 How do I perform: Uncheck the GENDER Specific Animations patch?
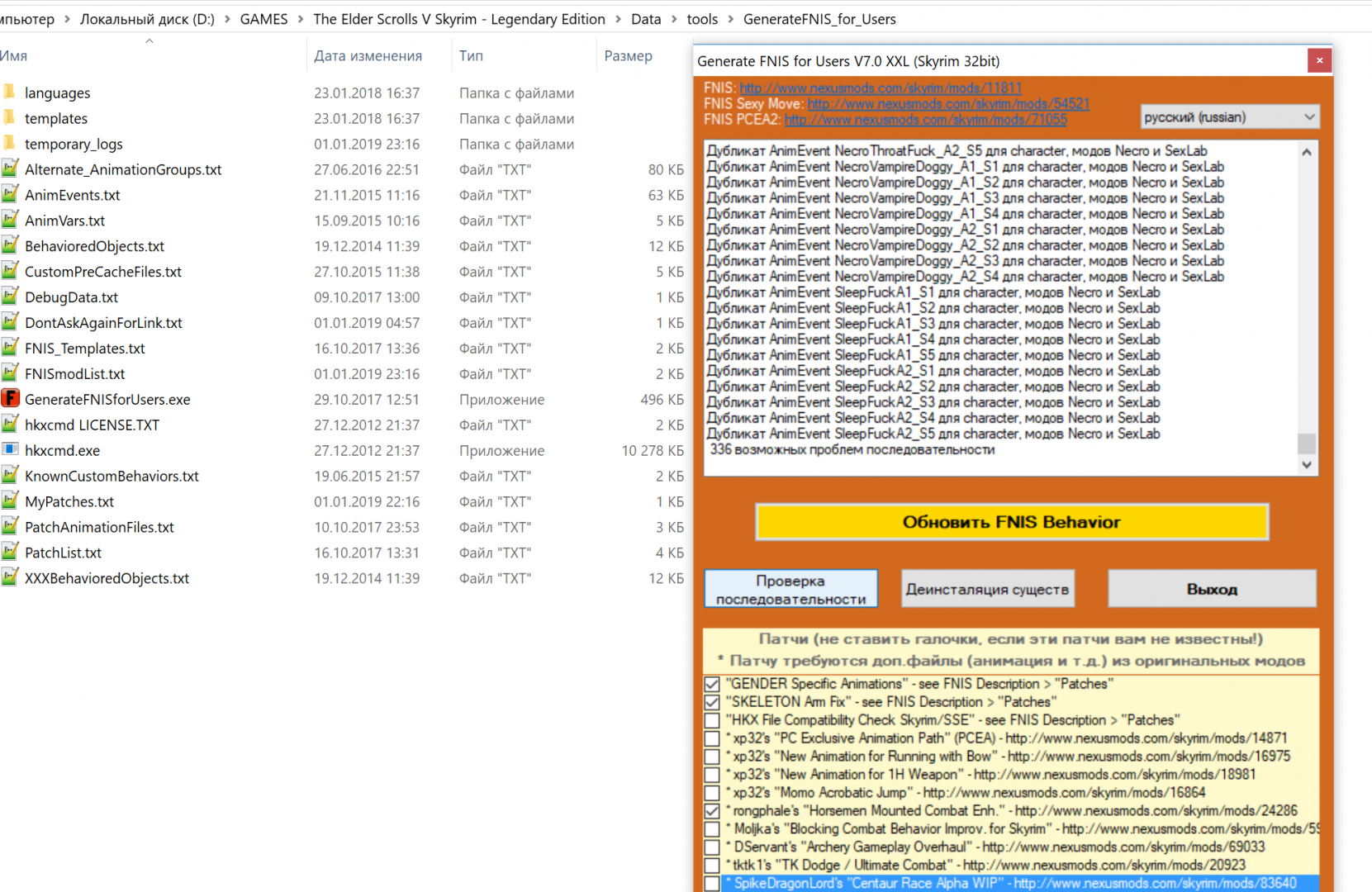coord(712,684)
